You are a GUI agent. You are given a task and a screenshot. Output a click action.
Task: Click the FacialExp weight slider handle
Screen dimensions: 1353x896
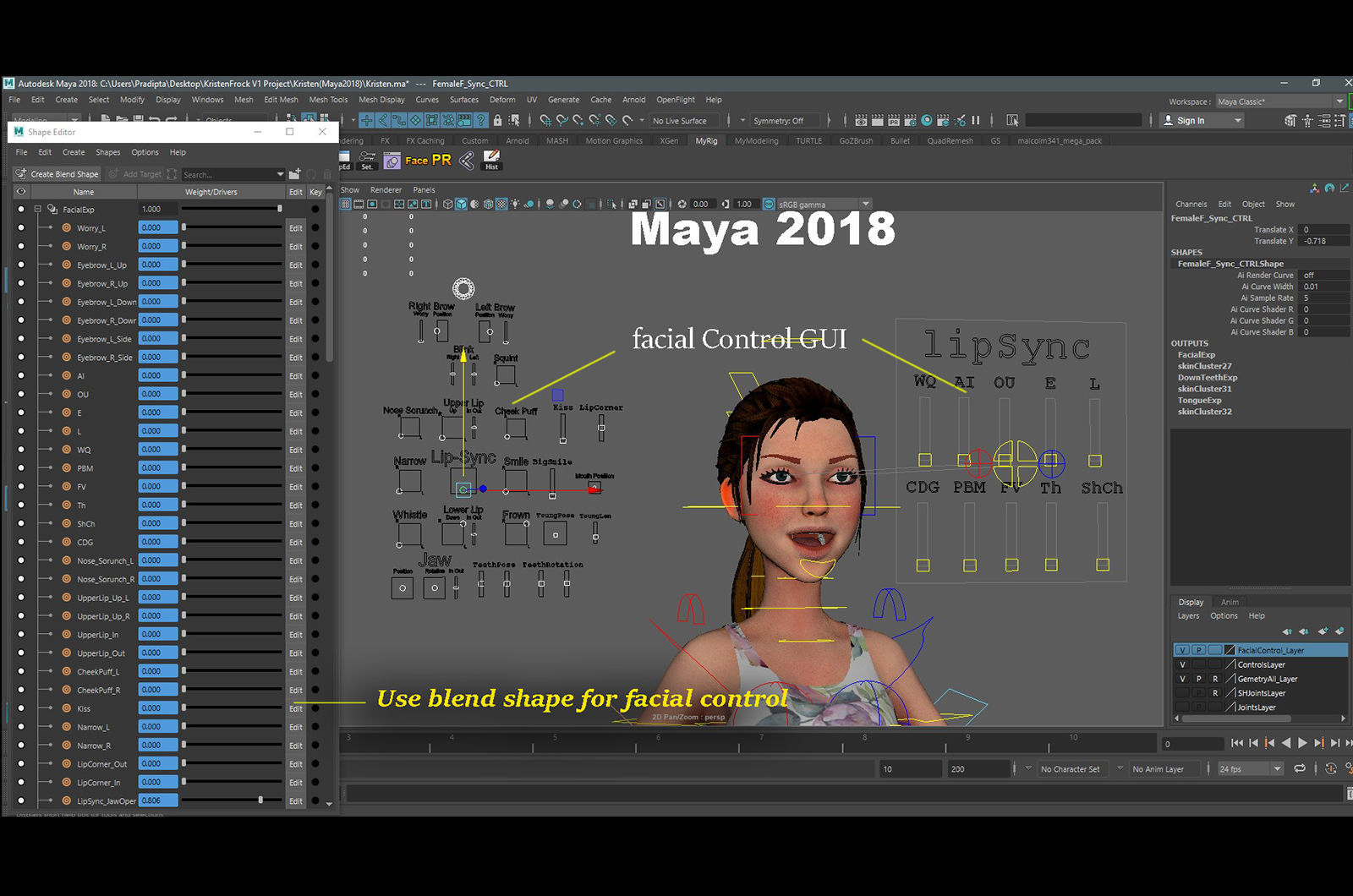coord(280,209)
